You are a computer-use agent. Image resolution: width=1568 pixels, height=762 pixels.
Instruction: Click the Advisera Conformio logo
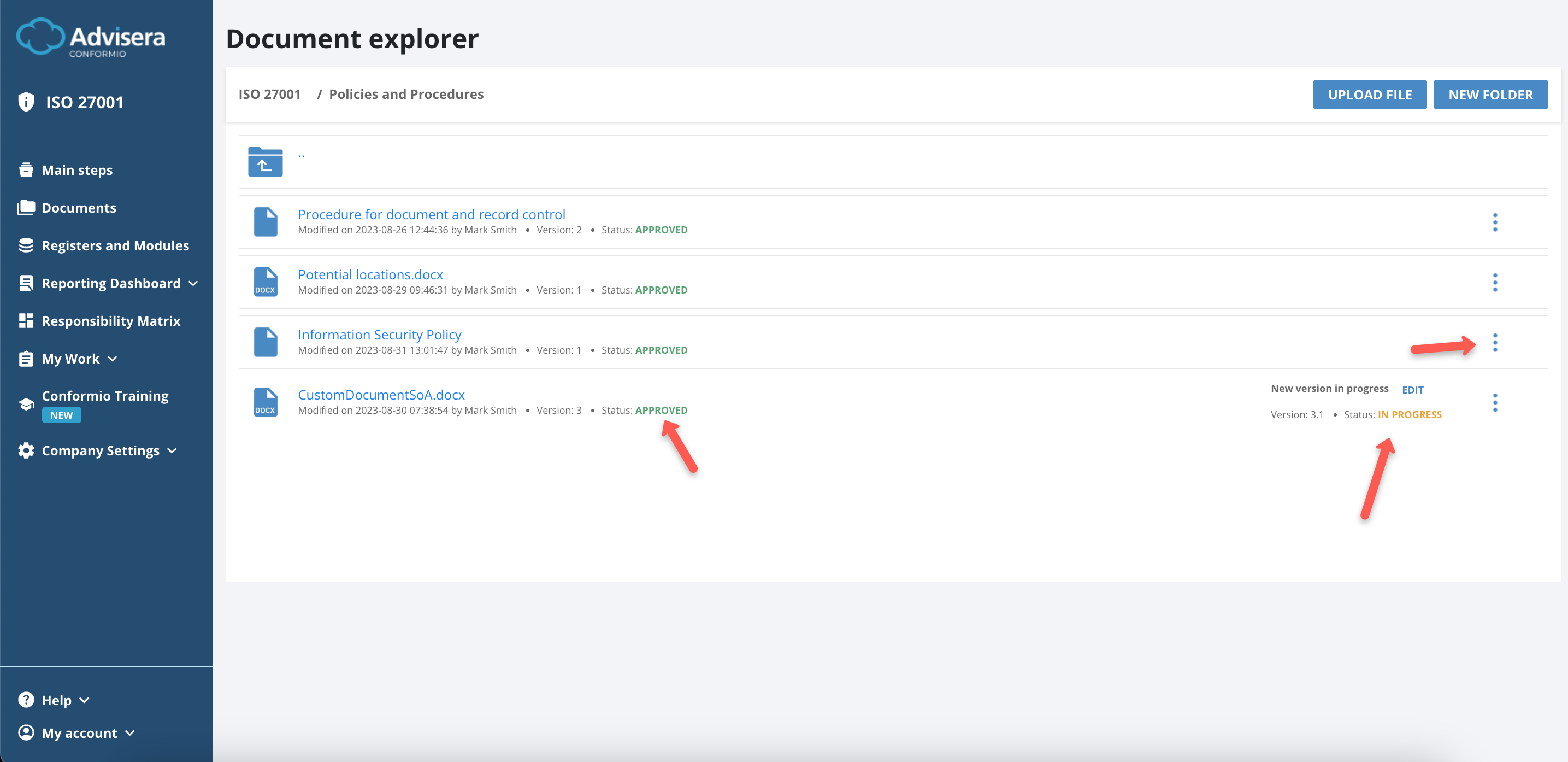pos(90,38)
